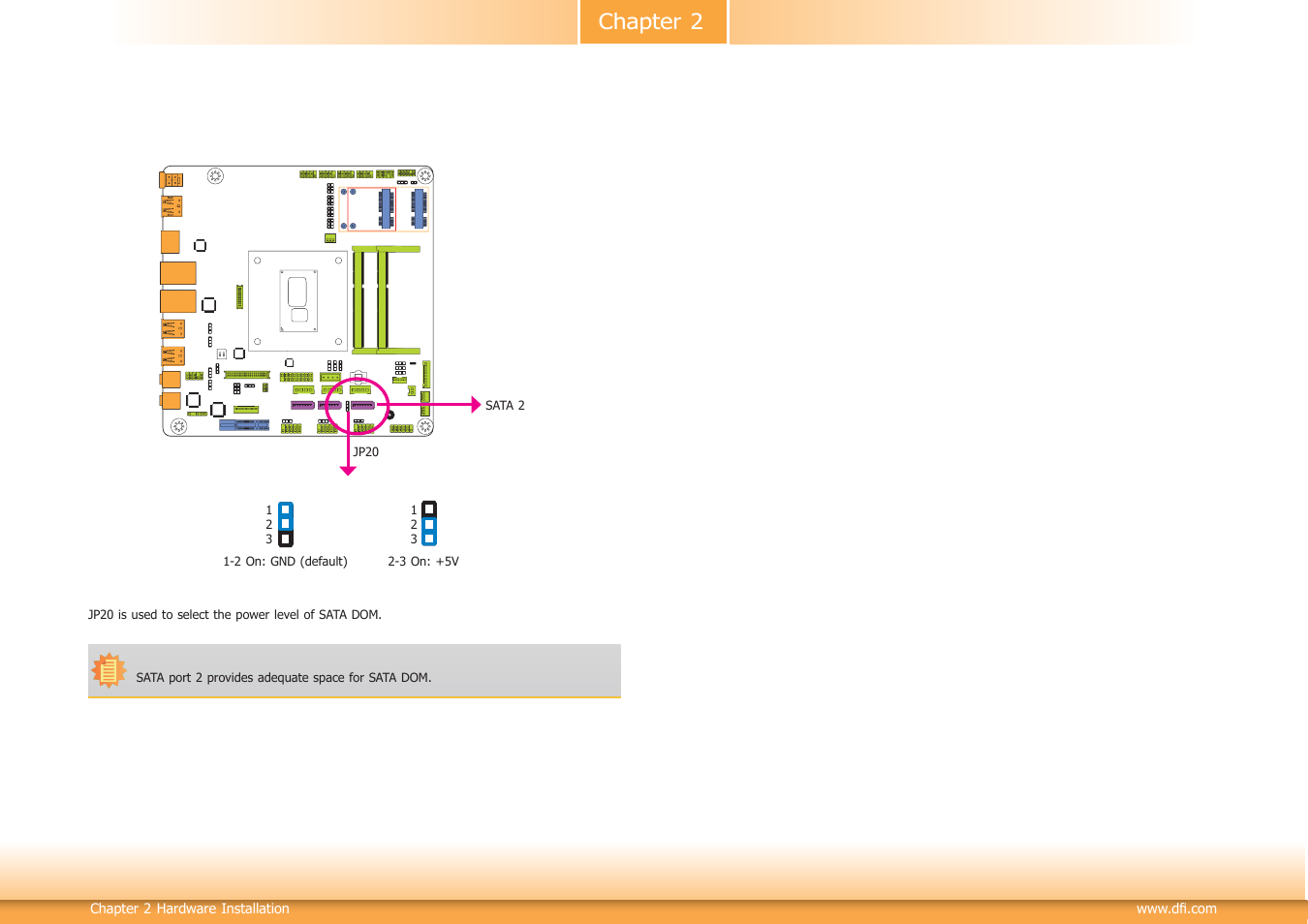Click the blue PCIe slot at the board's bottom edge

pyautogui.click(x=244, y=425)
